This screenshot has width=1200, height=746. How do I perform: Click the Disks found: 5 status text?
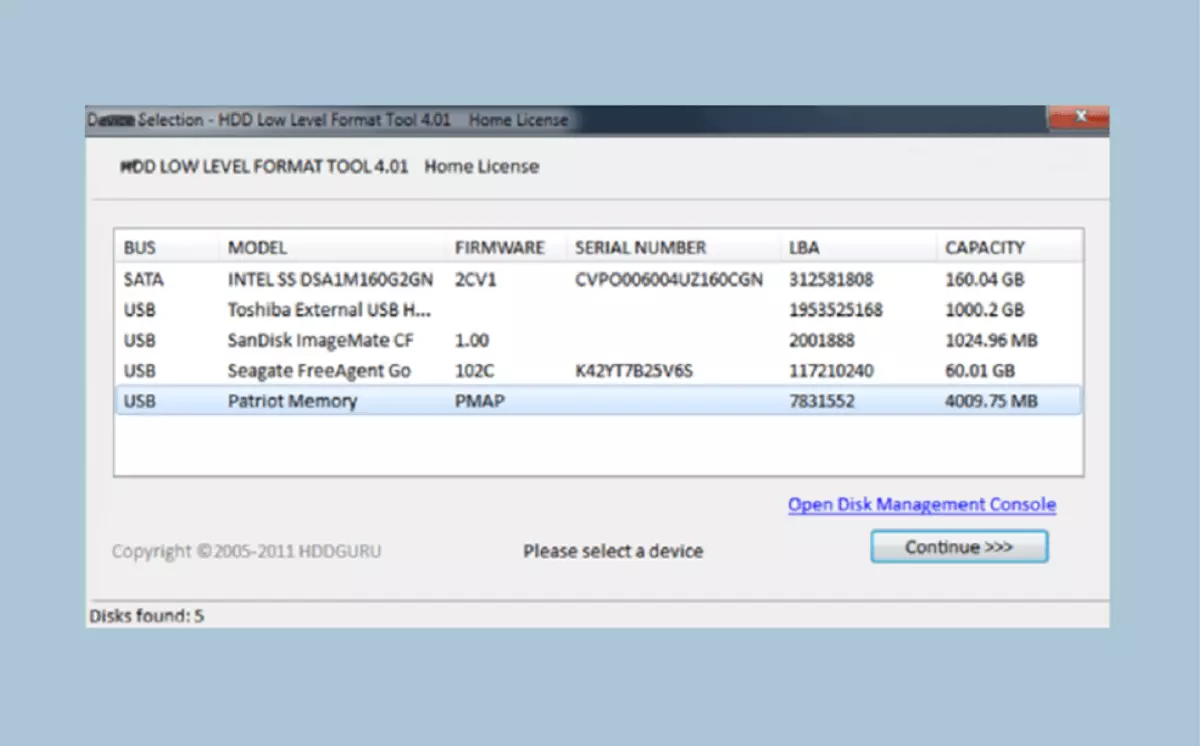[147, 616]
